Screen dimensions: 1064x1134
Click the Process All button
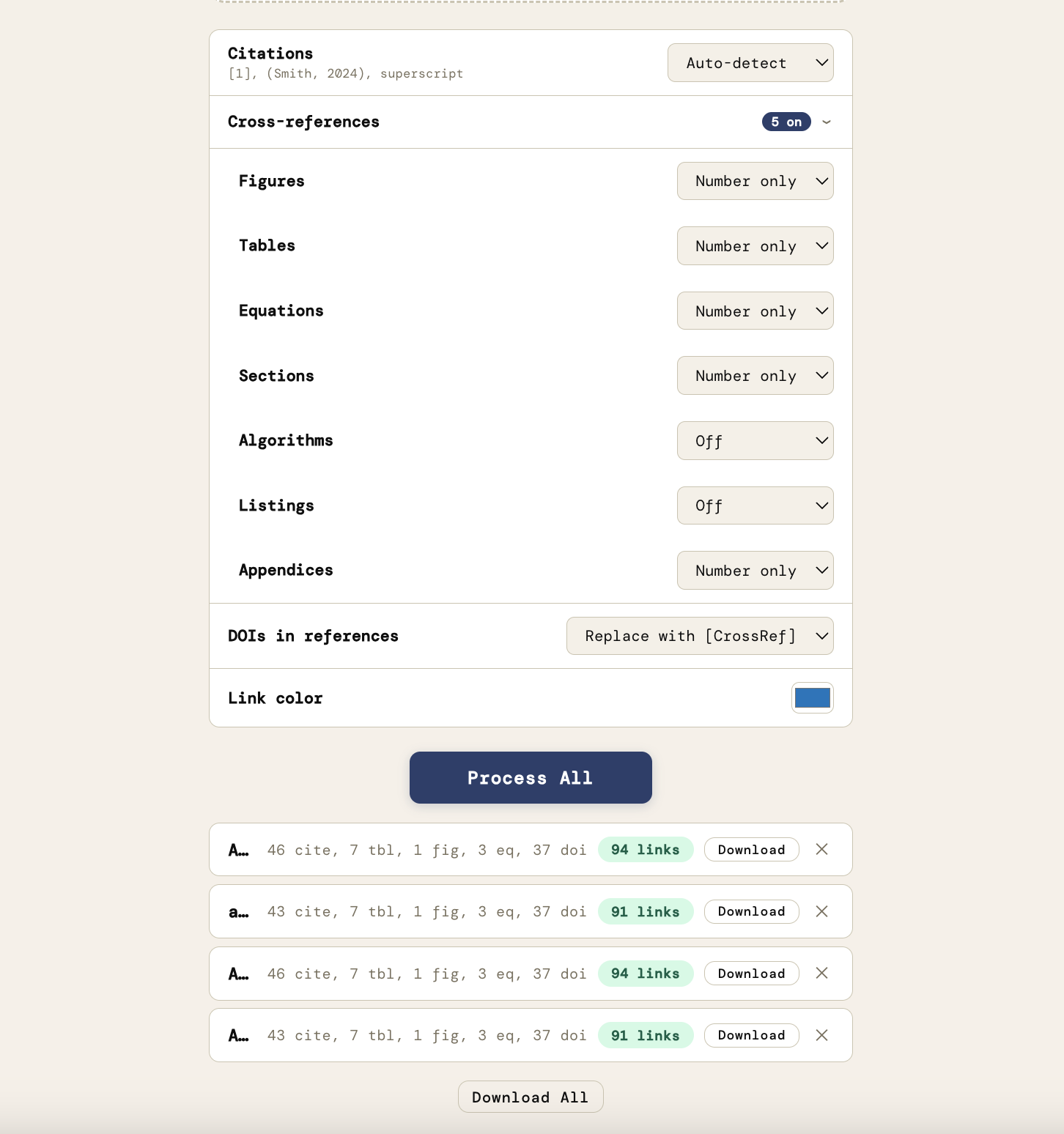pyautogui.click(x=530, y=777)
